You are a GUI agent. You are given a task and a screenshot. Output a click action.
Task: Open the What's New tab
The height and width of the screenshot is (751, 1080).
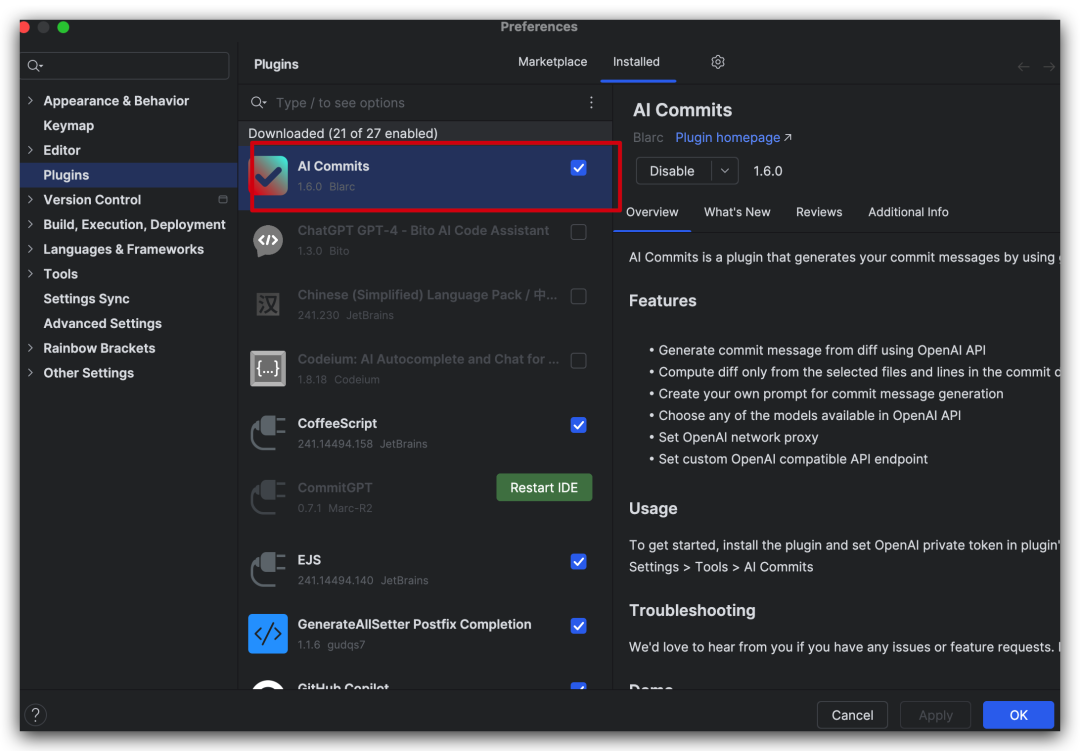pyautogui.click(x=737, y=212)
